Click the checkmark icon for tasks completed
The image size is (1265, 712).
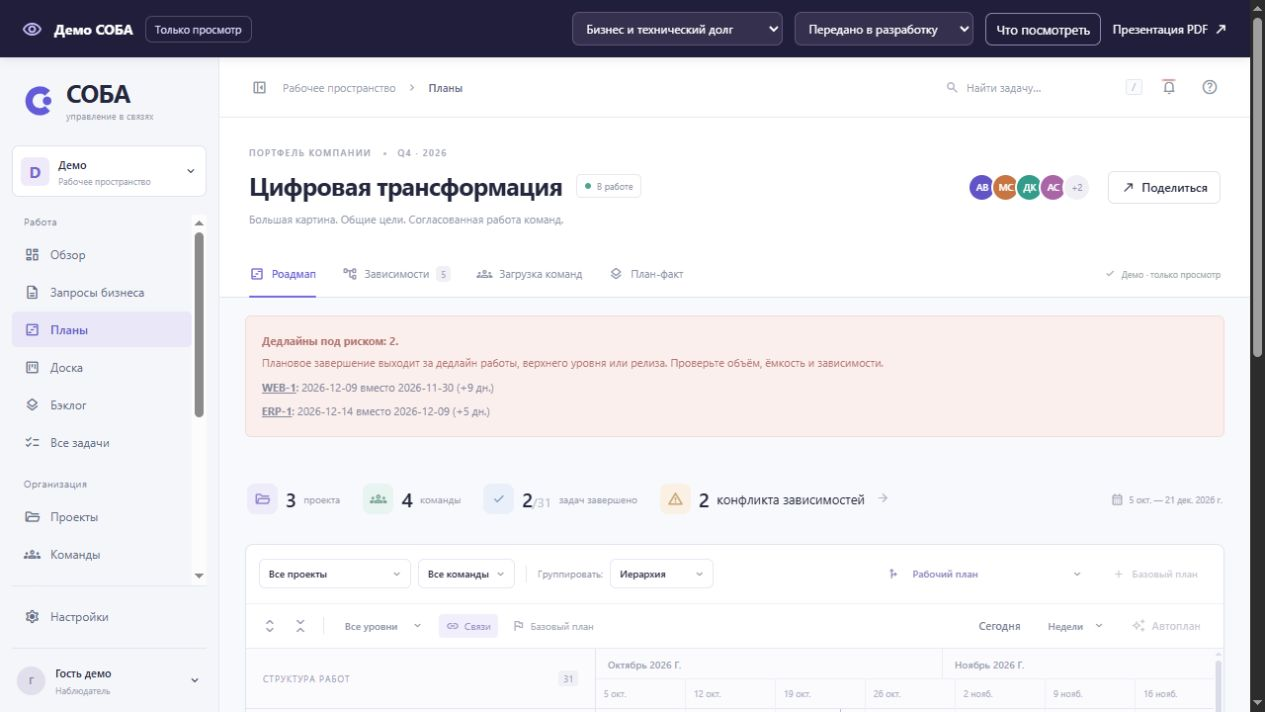pyautogui.click(x=498, y=499)
